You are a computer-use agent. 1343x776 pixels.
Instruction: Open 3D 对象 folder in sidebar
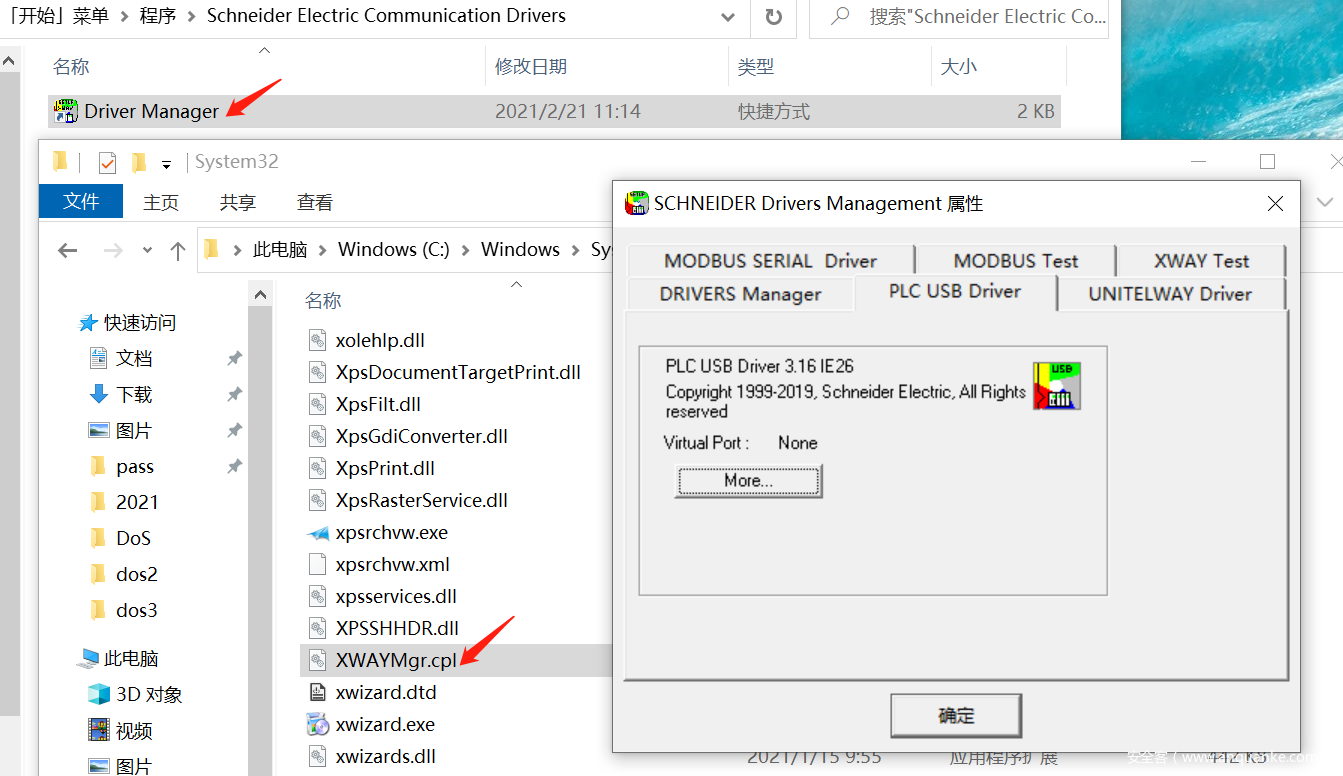coord(148,694)
